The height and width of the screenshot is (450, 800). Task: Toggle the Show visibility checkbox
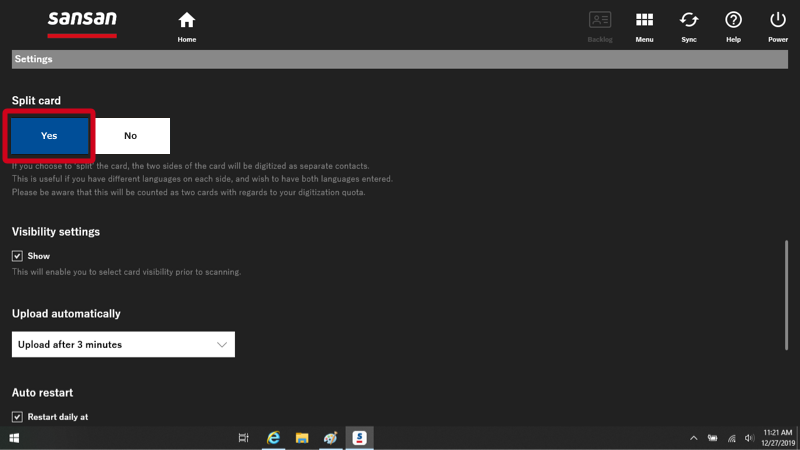[x=17, y=256]
